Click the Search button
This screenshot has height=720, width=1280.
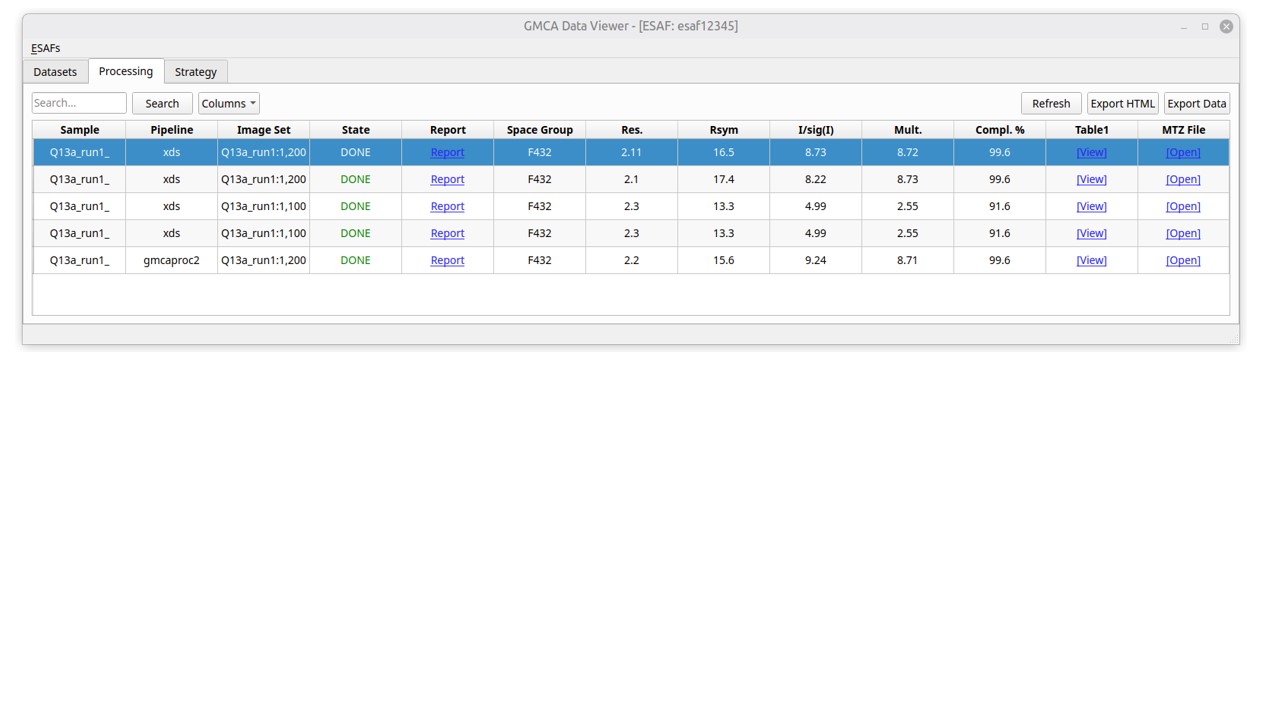tap(162, 103)
